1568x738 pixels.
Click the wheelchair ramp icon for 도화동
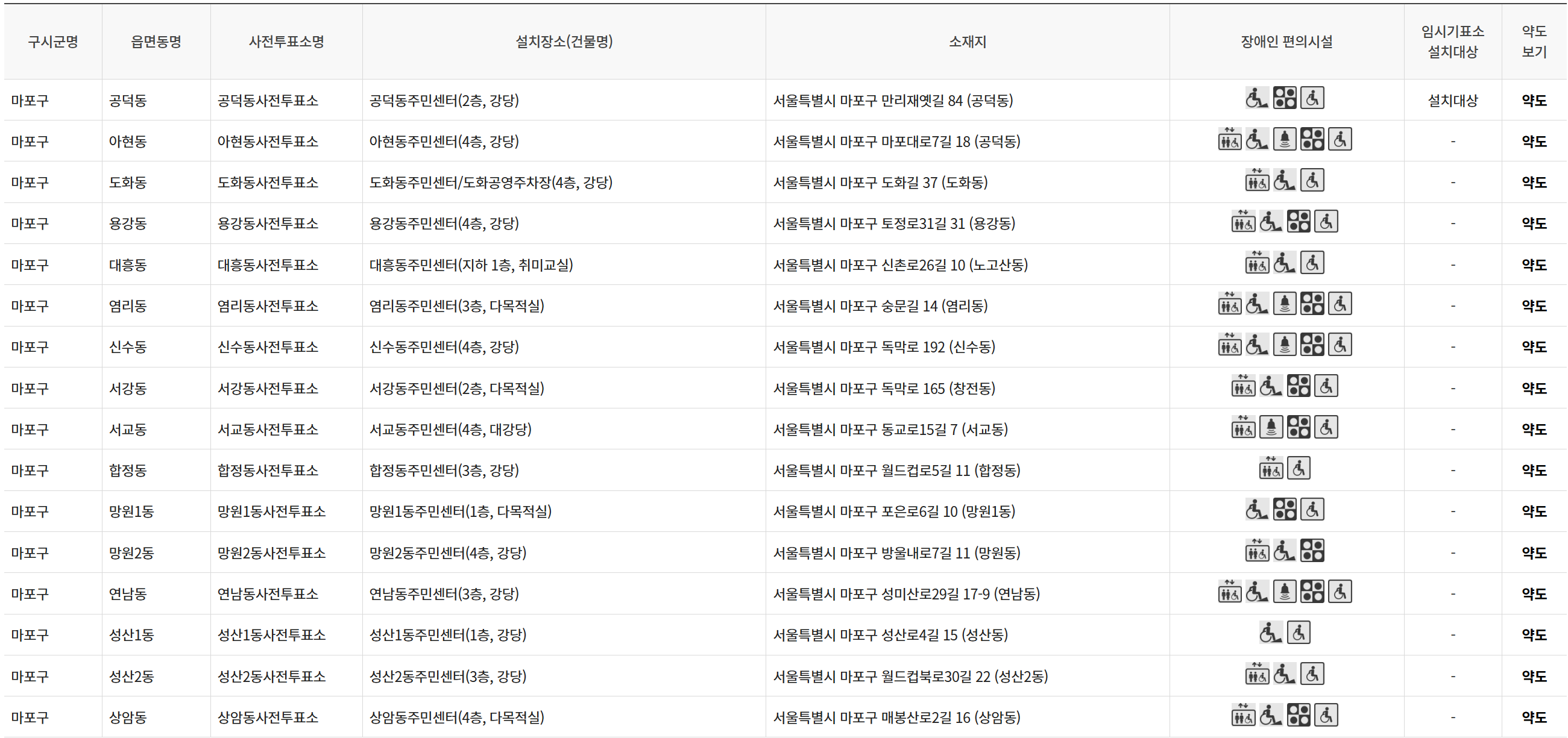click(x=1285, y=181)
